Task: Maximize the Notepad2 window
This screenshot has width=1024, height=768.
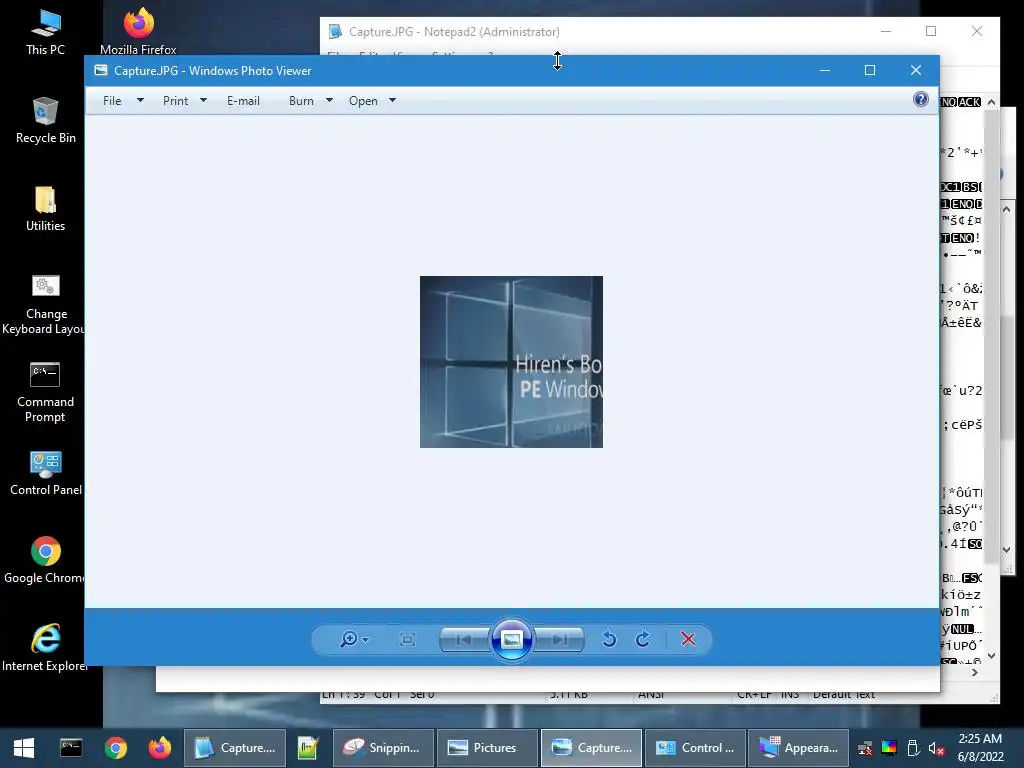Action: click(931, 31)
